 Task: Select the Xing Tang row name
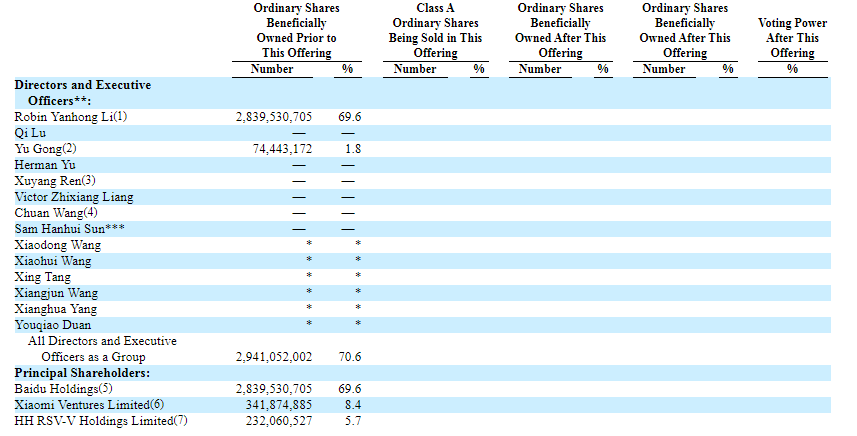tap(42, 277)
